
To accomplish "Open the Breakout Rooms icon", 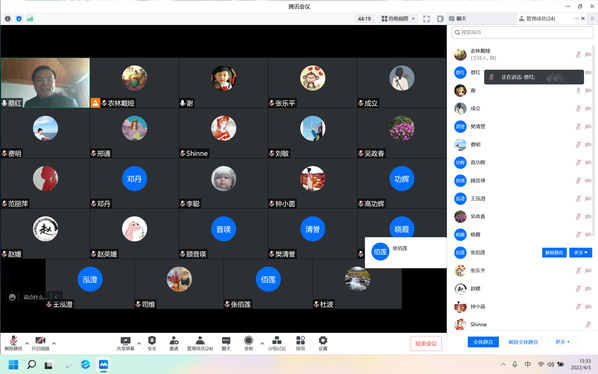I will pos(277,343).
